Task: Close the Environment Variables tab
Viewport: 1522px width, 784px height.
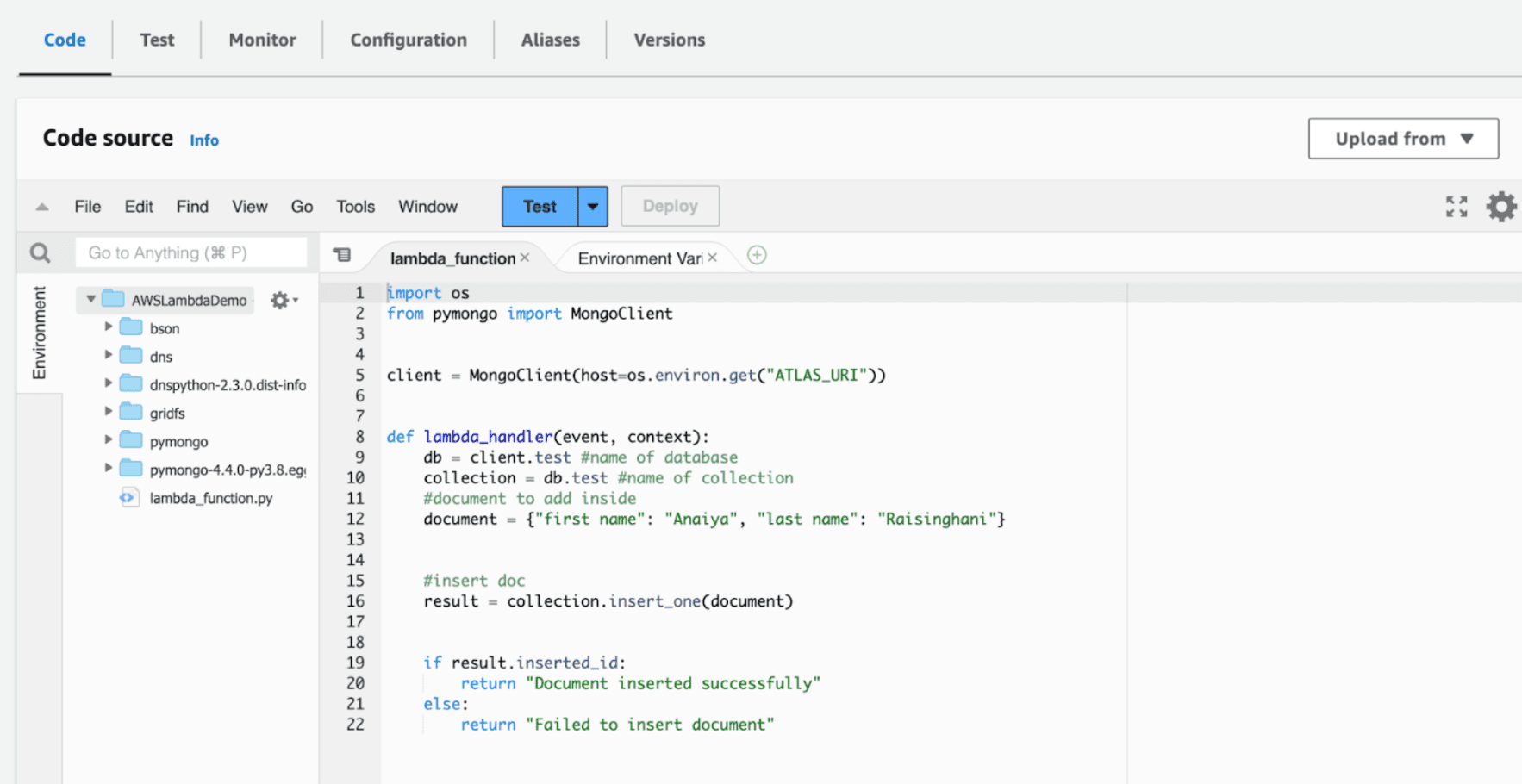Action: pos(713,258)
